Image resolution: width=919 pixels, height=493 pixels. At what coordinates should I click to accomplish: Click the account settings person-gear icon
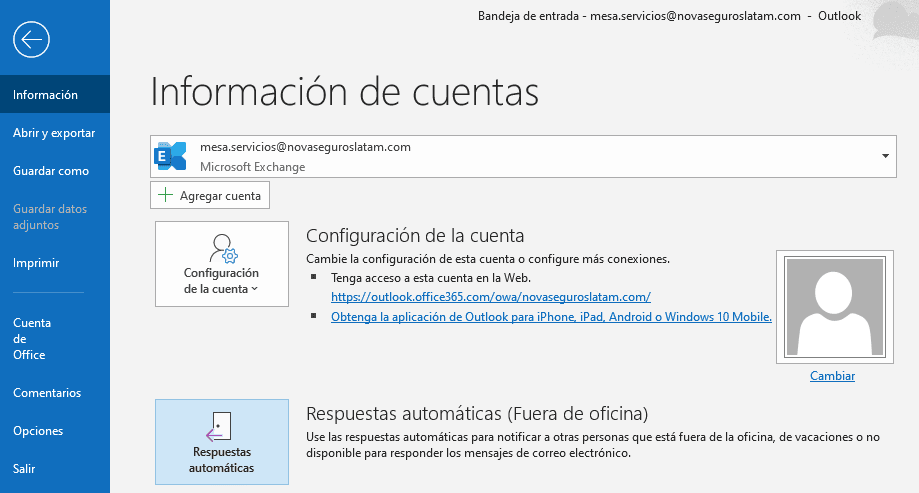point(221,247)
